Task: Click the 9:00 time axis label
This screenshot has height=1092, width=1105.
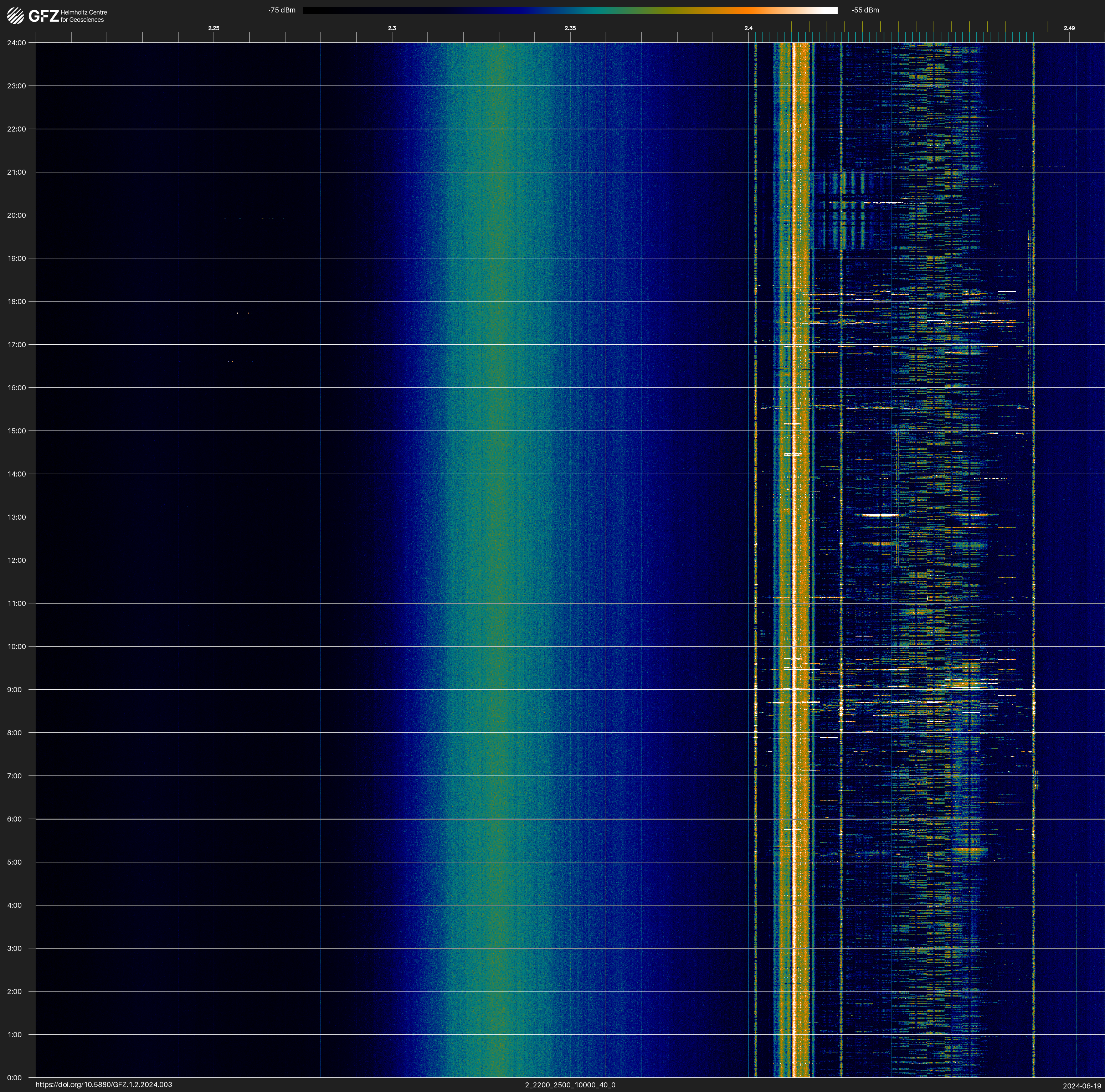Action: tap(15, 690)
